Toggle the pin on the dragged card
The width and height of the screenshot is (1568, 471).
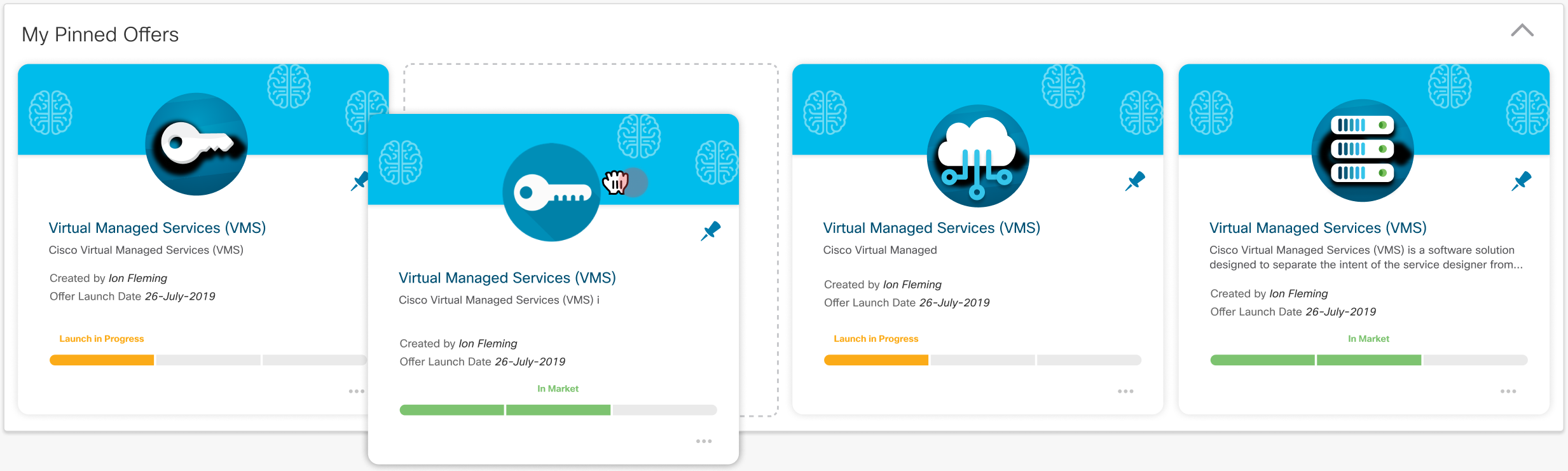click(710, 230)
